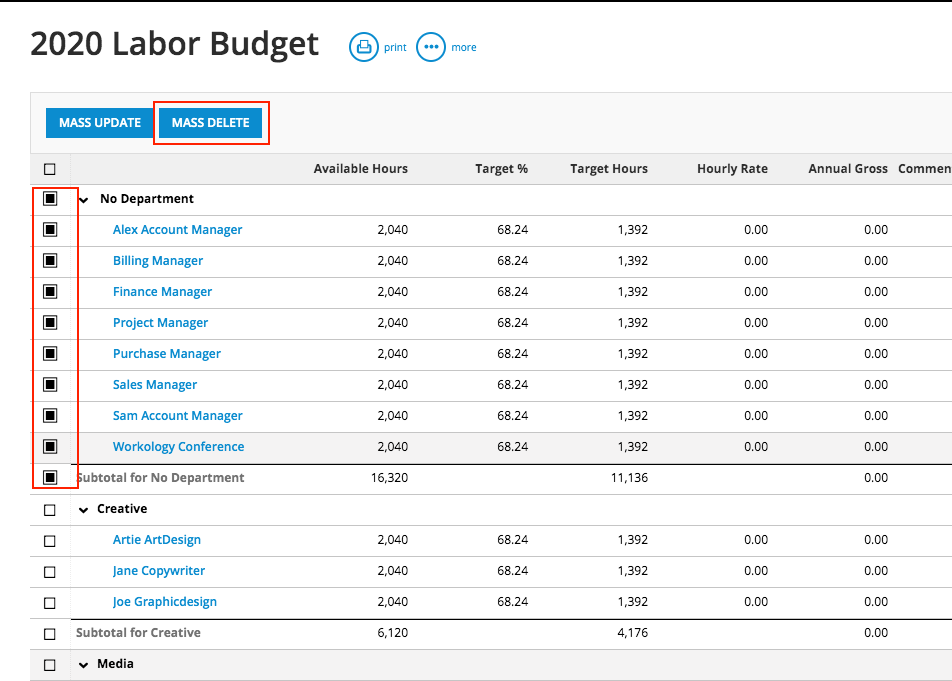Uncheck the No Department group checkbox
Viewport: 952px width, 681px height.
click(50, 199)
